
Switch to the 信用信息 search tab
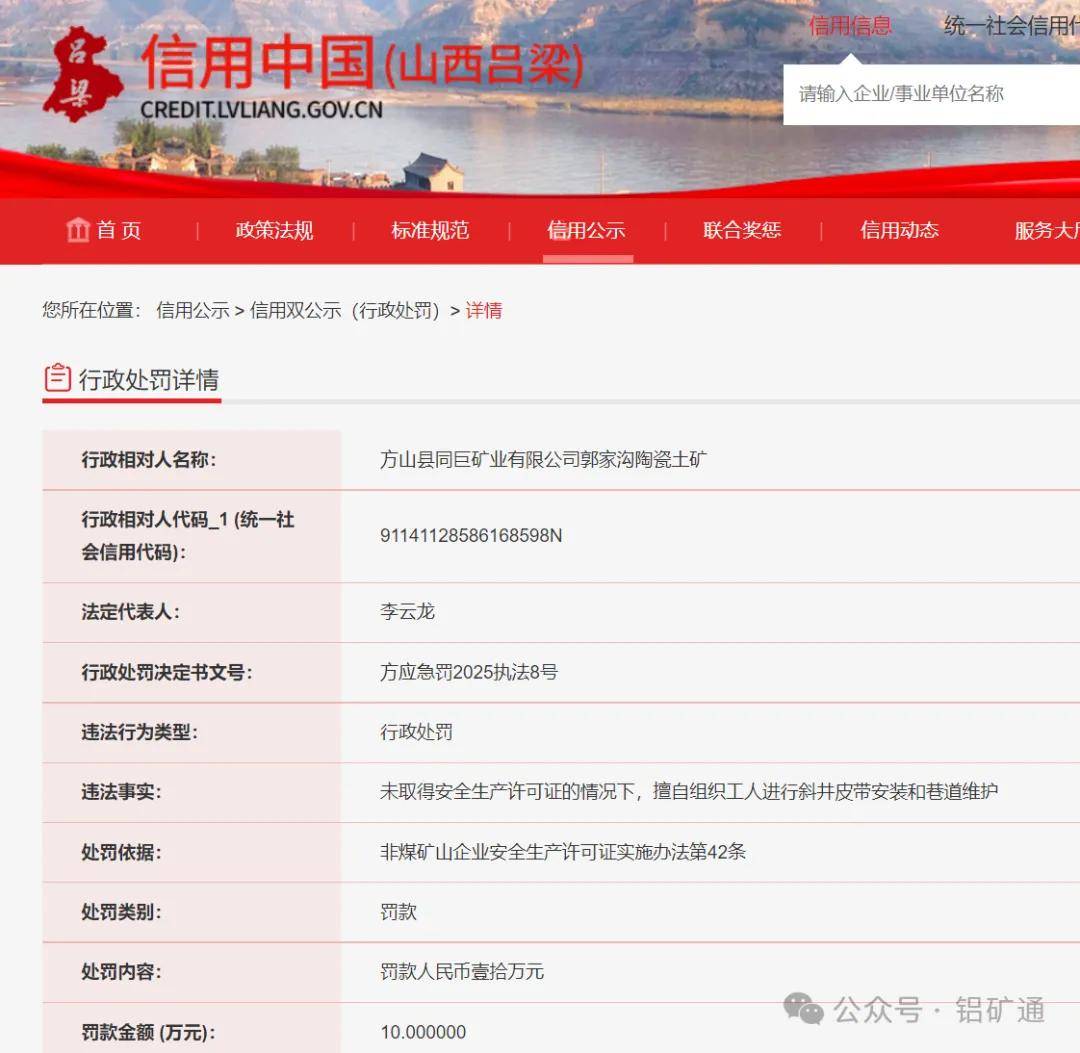[850, 26]
